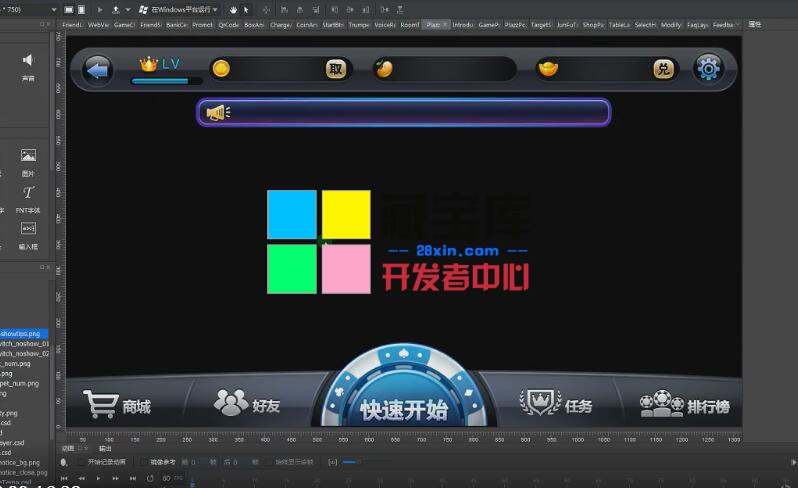Click the publish/export icon in top toolbar

(x=116, y=10)
